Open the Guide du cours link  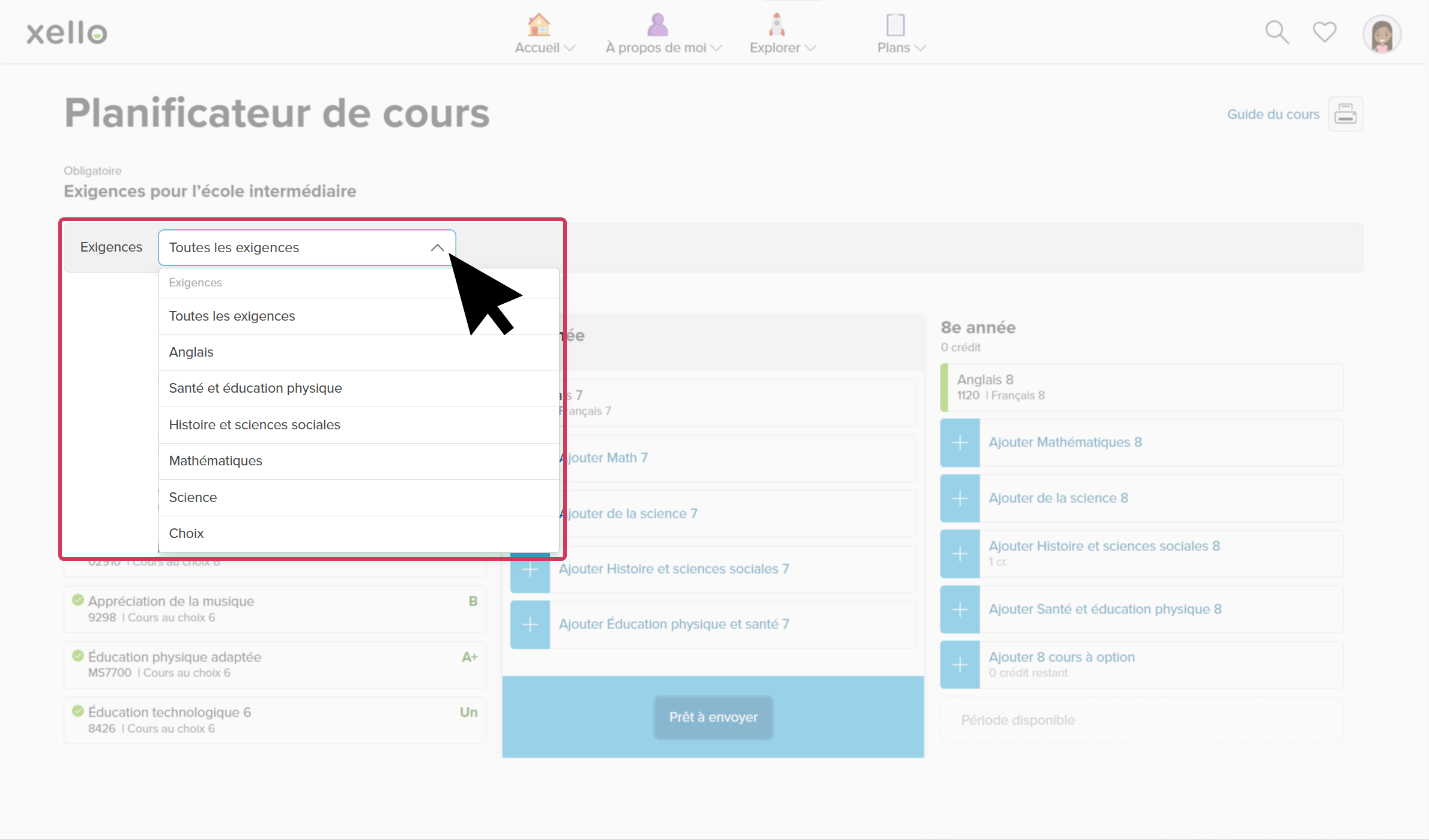tap(1272, 114)
